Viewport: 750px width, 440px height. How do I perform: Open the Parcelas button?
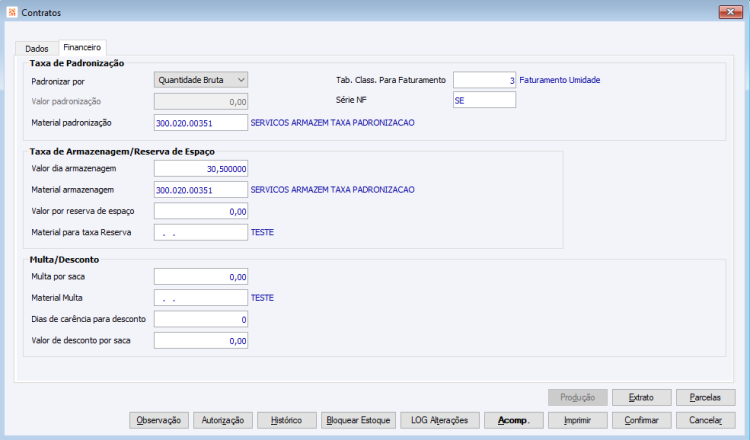[x=706, y=397]
